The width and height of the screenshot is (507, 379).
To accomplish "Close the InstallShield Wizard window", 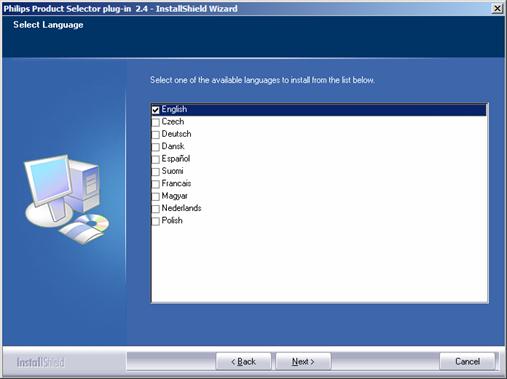I will (497, 8).
